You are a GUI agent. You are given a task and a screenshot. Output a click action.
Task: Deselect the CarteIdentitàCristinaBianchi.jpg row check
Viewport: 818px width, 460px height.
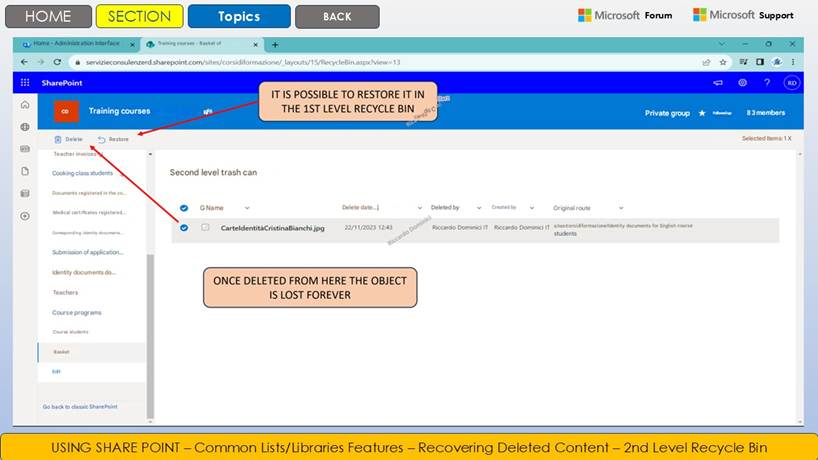pyautogui.click(x=184, y=228)
